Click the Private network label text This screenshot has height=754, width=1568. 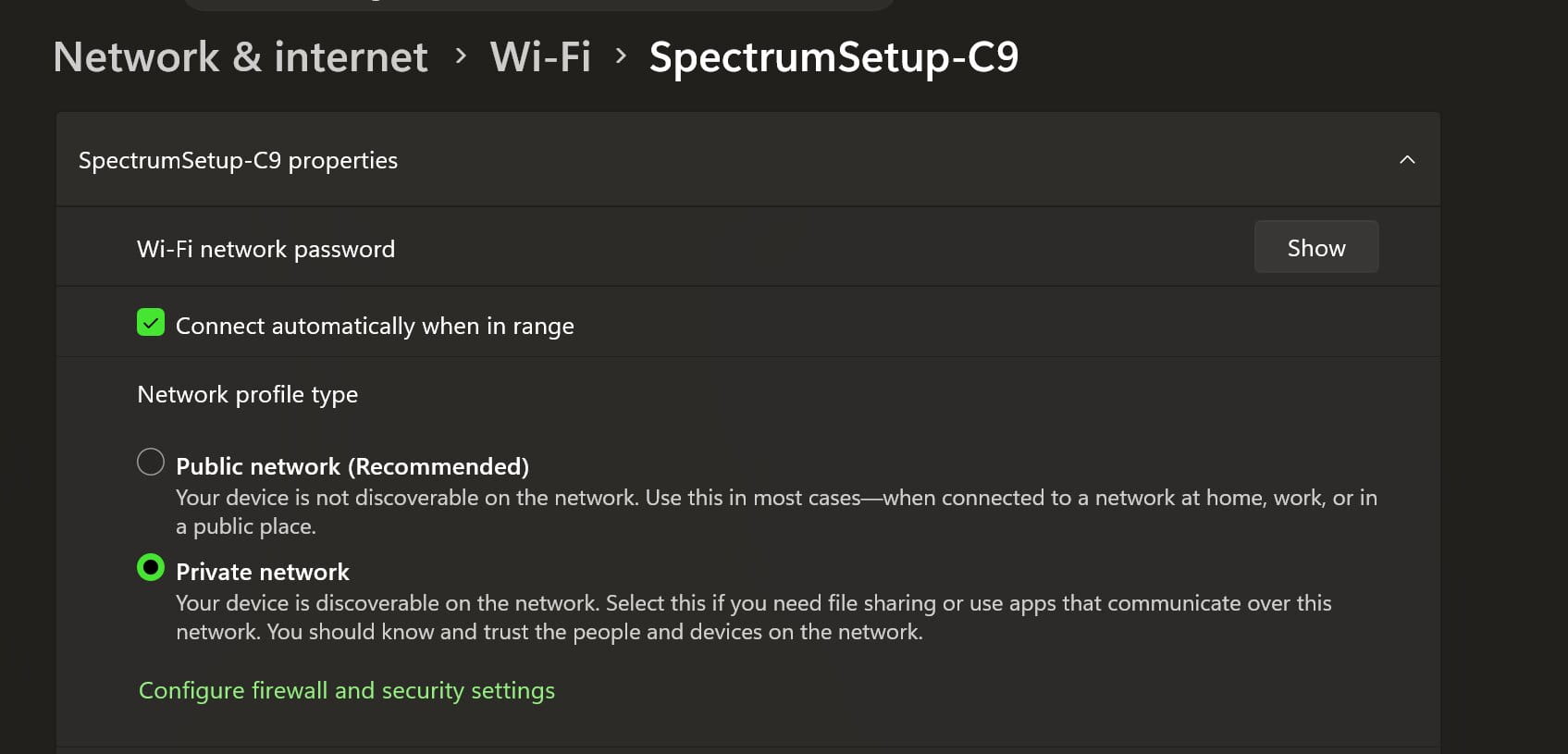pos(263,572)
